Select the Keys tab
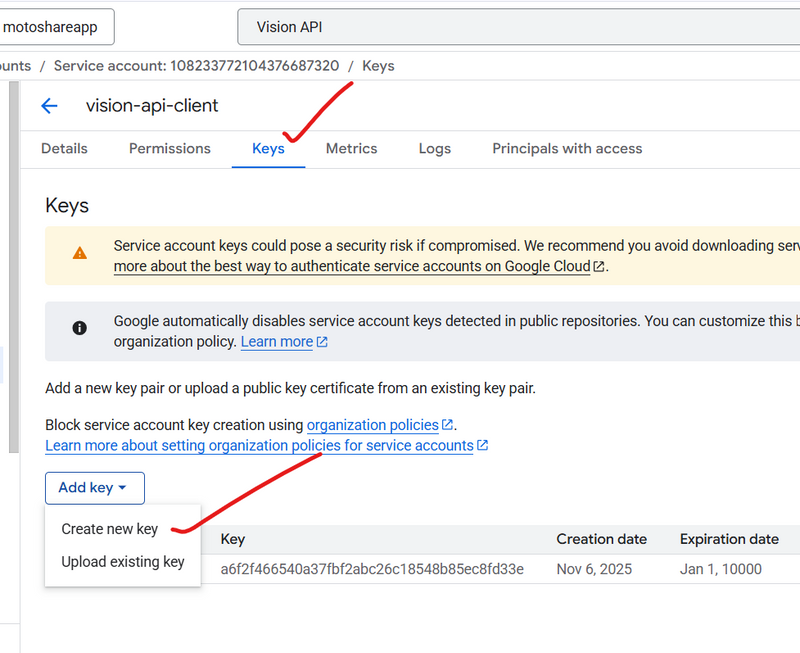Image resolution: width=800 pixels, height=653 pixels. tap(268, 148)
